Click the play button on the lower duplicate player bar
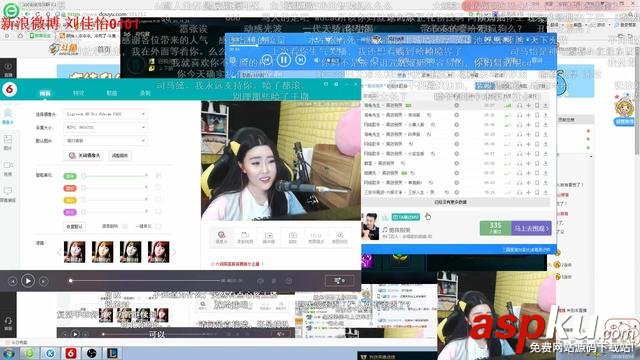640x360 pixels. (75, 334)
